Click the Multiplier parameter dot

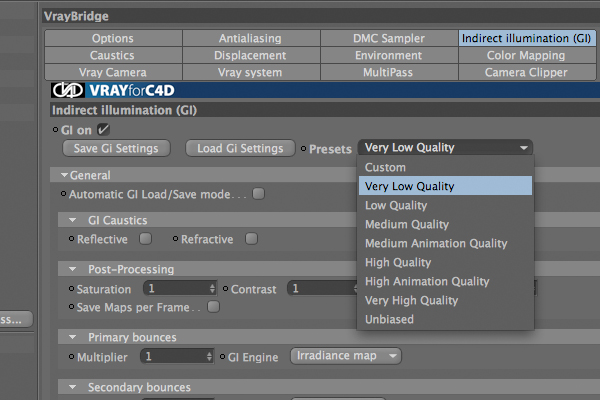[x=71, y=357]
